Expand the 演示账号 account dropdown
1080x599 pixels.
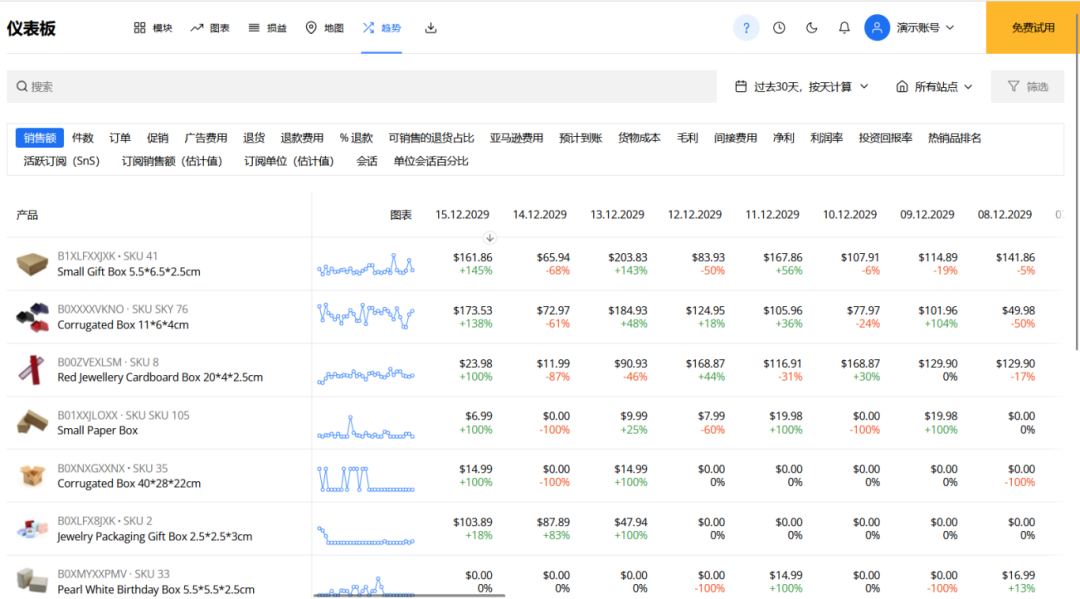click(925, 28)
